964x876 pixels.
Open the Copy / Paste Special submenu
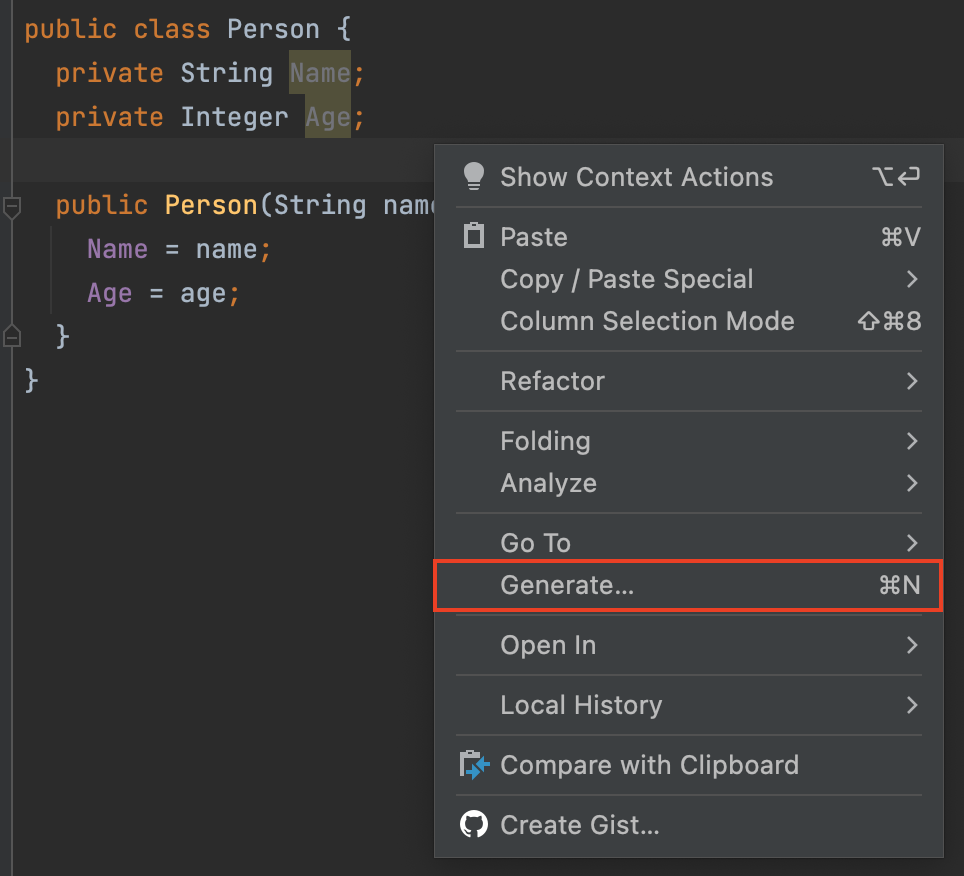point(627,279)
